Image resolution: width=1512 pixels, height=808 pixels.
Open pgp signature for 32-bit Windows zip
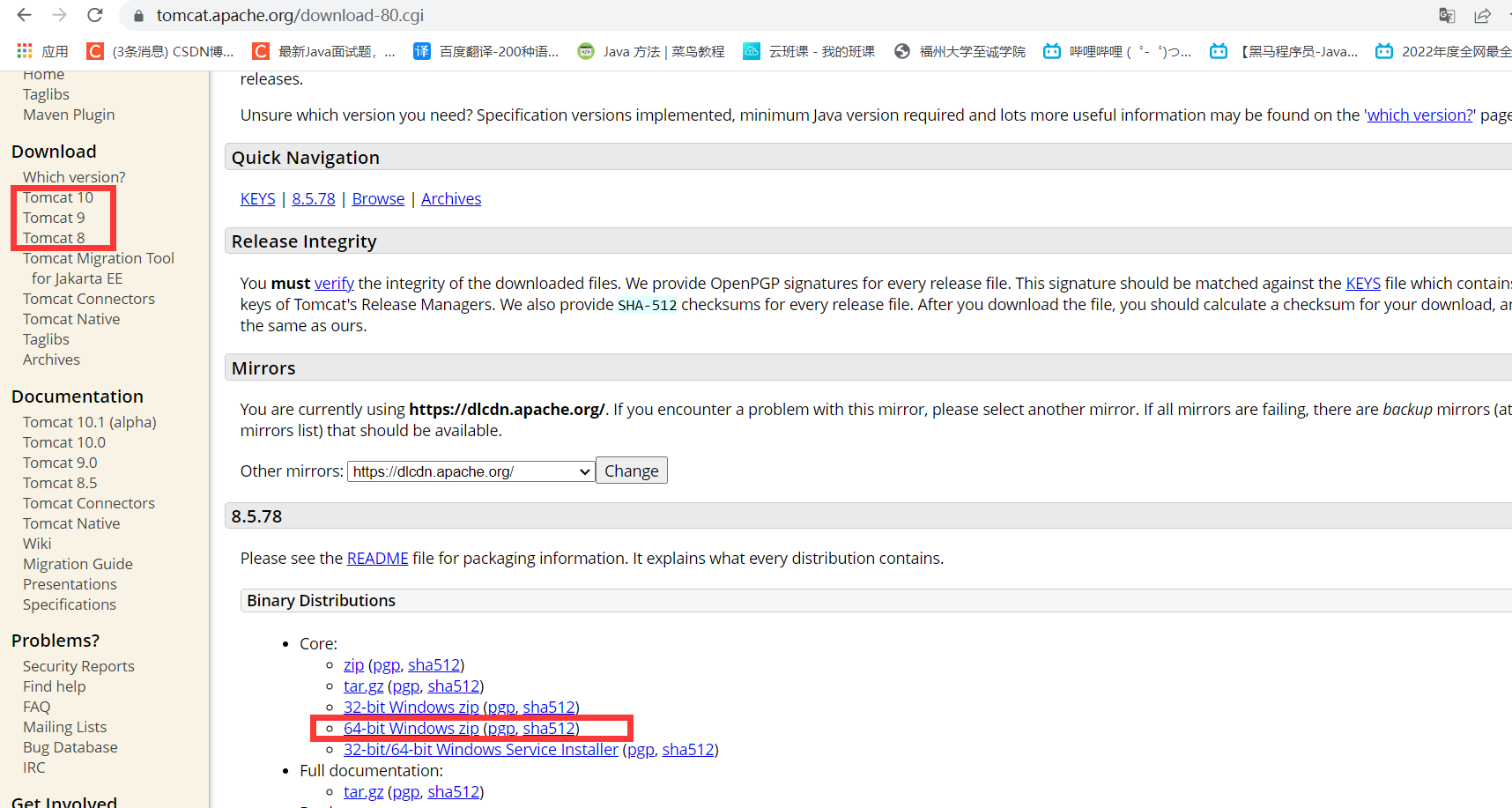[501, 708]
